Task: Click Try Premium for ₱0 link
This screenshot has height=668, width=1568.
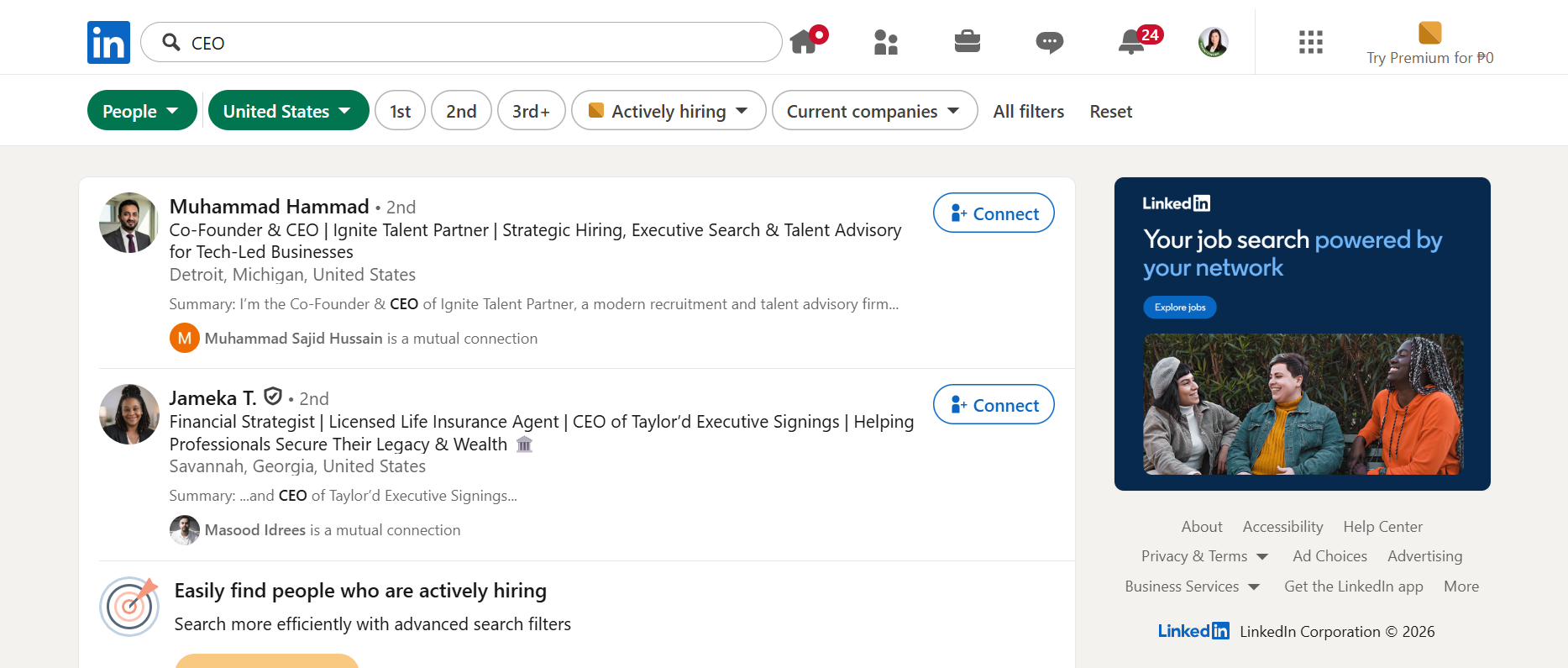Action: tap(1429, 58)
